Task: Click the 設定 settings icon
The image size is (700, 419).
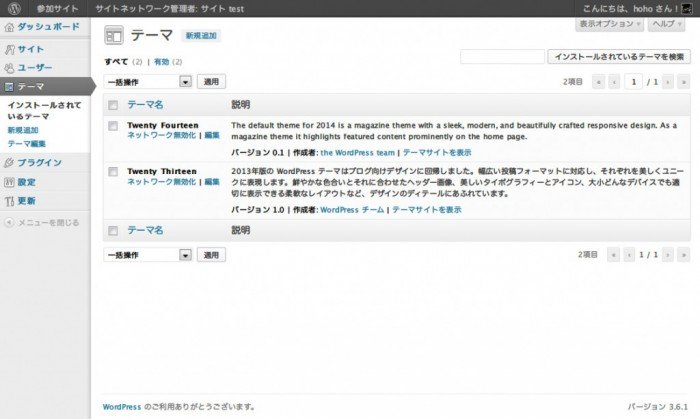Action: tap(10, 182)
